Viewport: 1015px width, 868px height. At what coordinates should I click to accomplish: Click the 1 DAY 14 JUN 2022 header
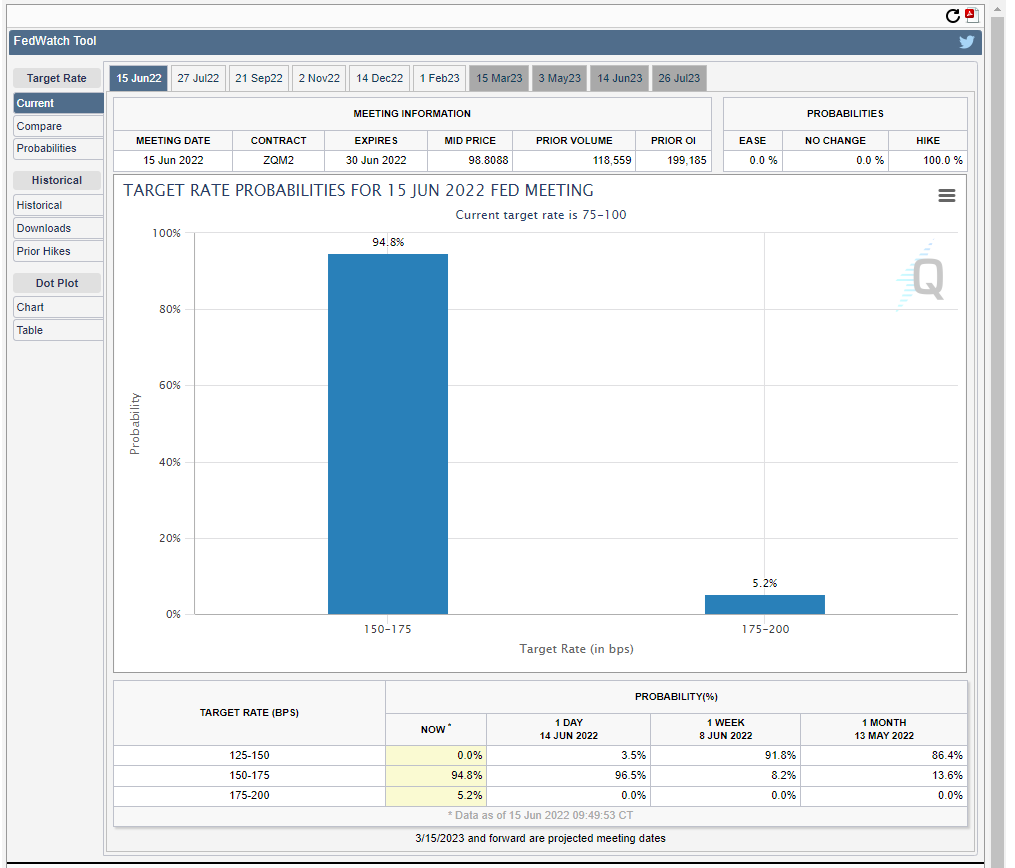pyautogui.click(x=568, y=729)
